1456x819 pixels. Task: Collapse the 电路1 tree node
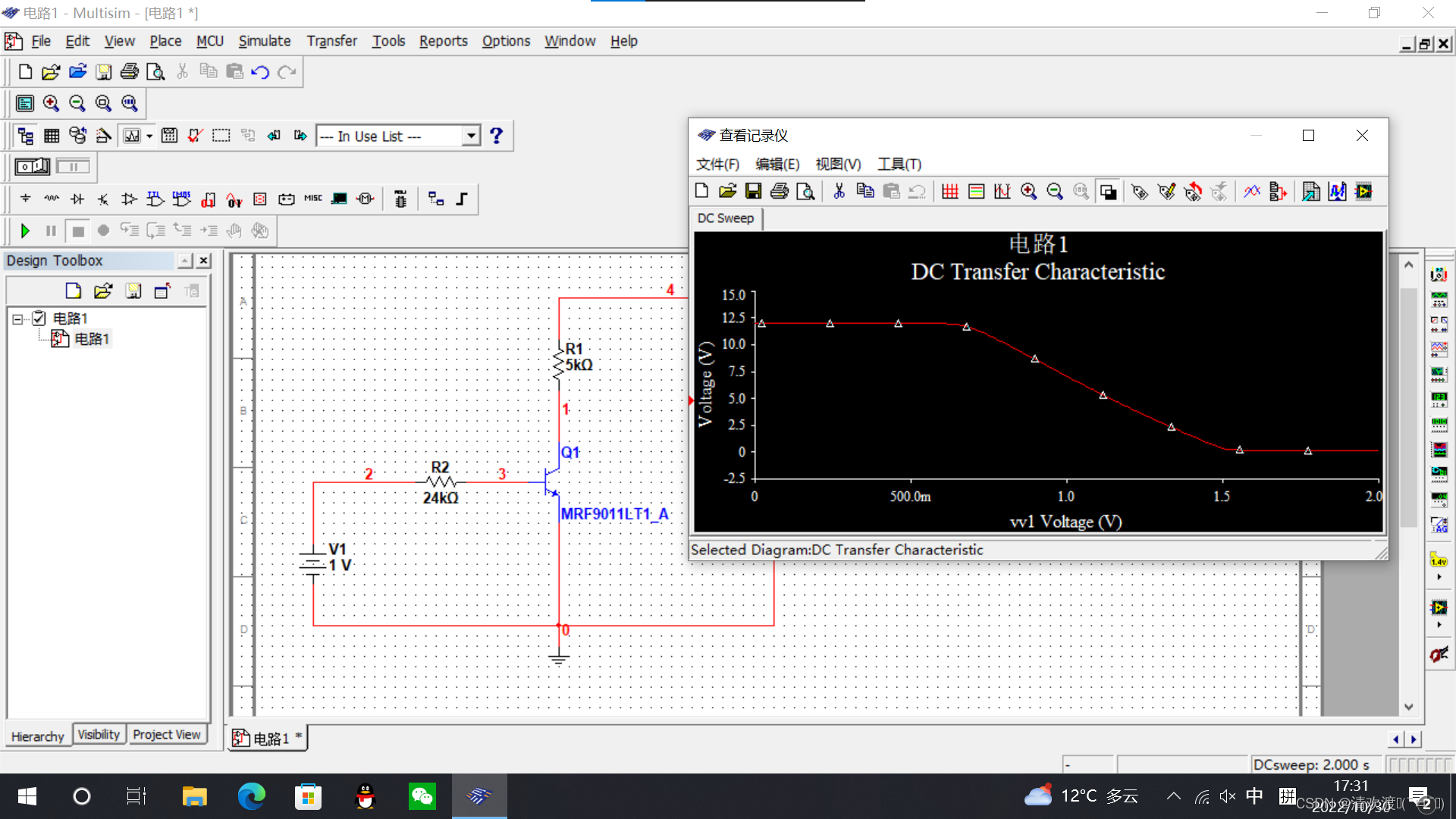pos(17,319)
